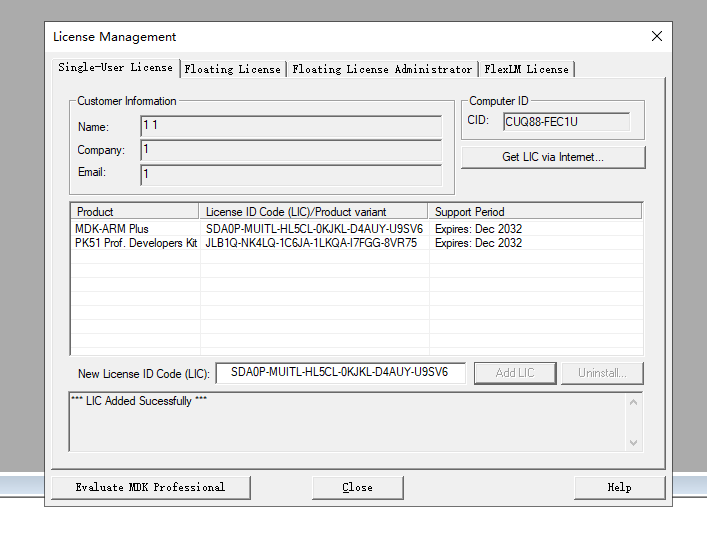The height and width of the screenshot is (533, 707).
Task: Switch to the Single-User License tab
Action: point(116,68)
